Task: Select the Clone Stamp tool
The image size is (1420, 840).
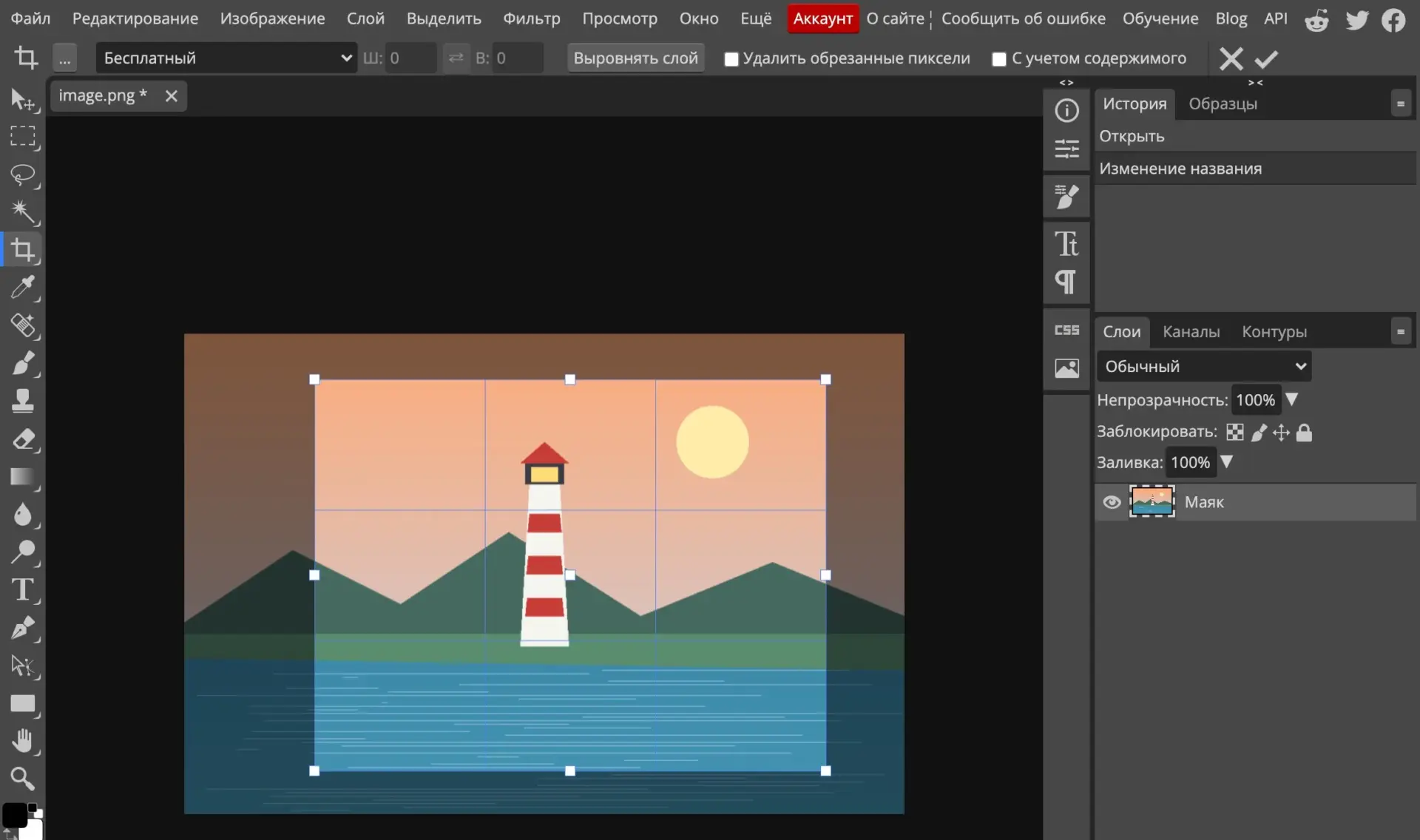Action: click(23, 401)
